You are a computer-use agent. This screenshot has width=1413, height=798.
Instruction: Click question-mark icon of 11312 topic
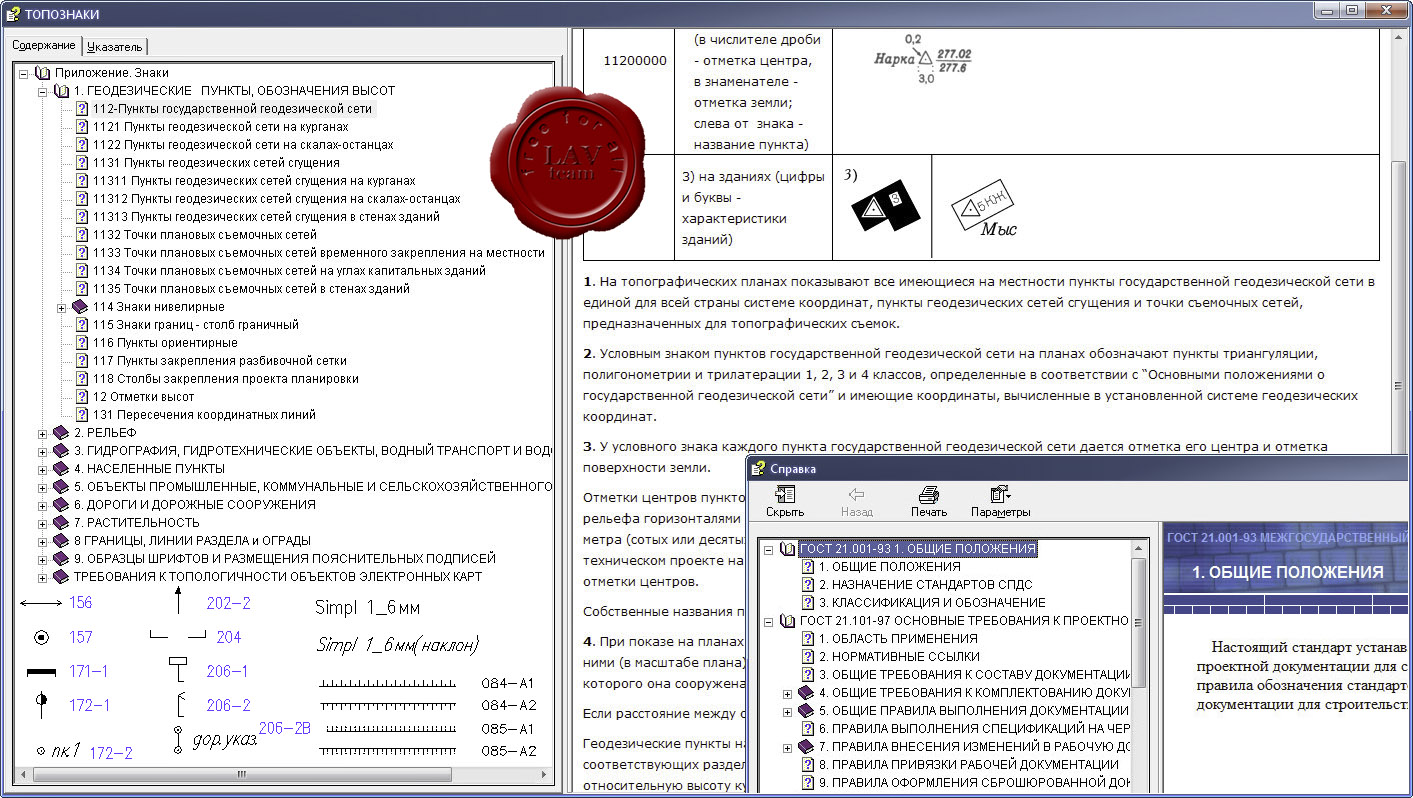point(82,199)
